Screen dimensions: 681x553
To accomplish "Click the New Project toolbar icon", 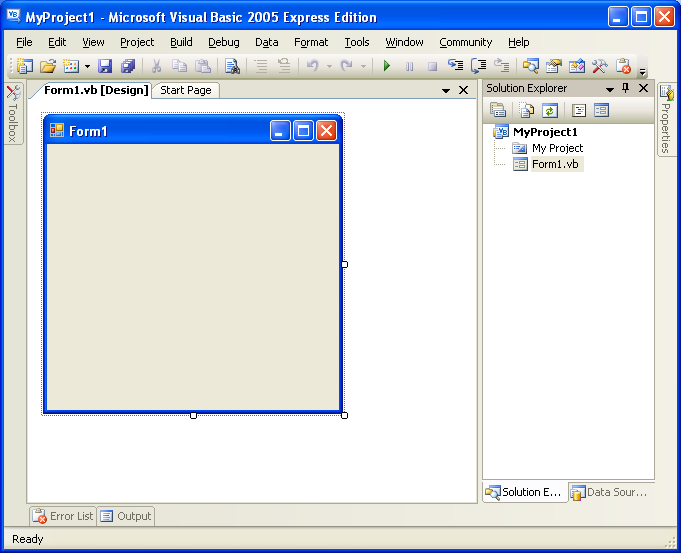I will click(x=25, y=66).
